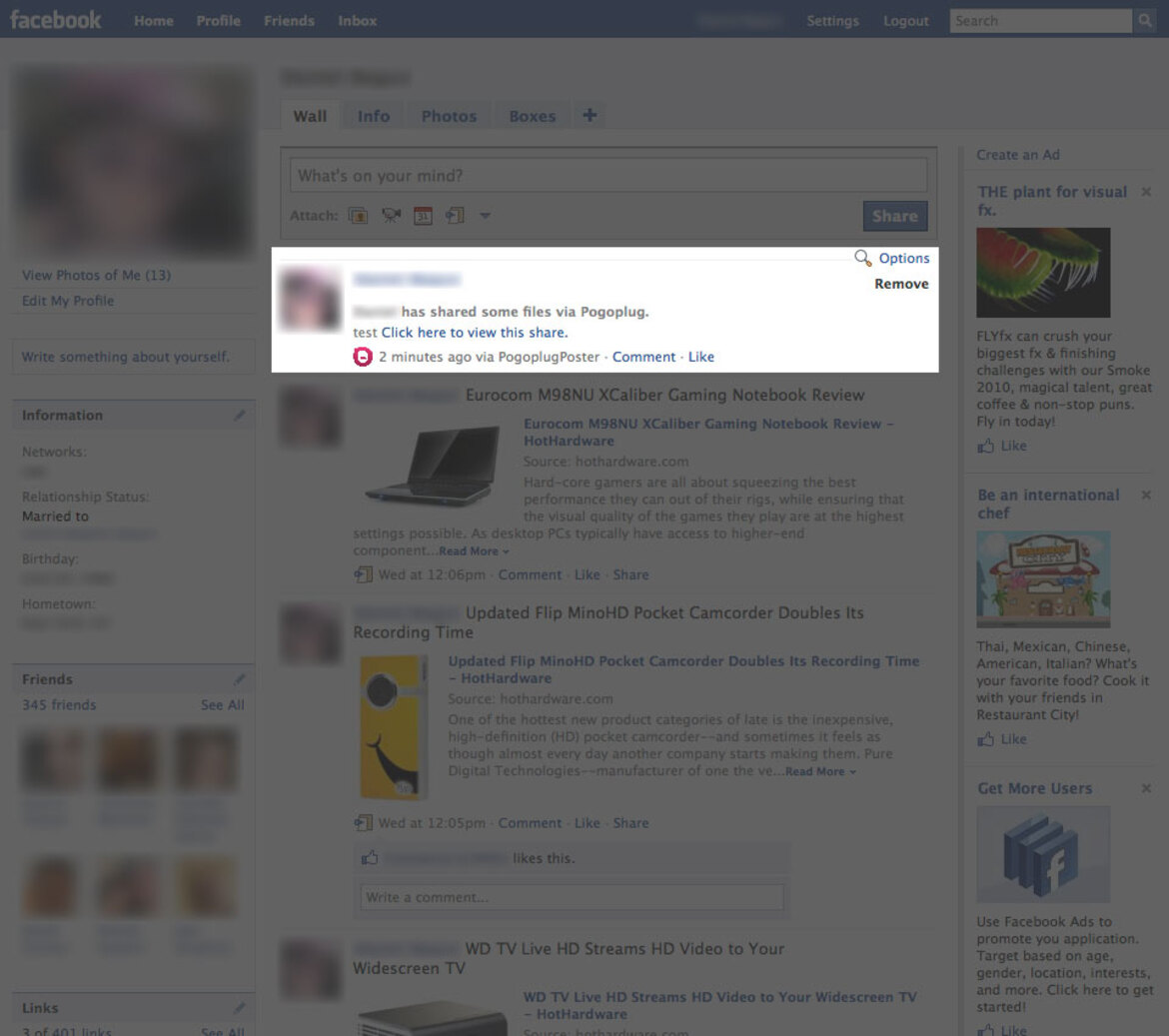Close the 'Get More Users' ad

[1146, 788]
